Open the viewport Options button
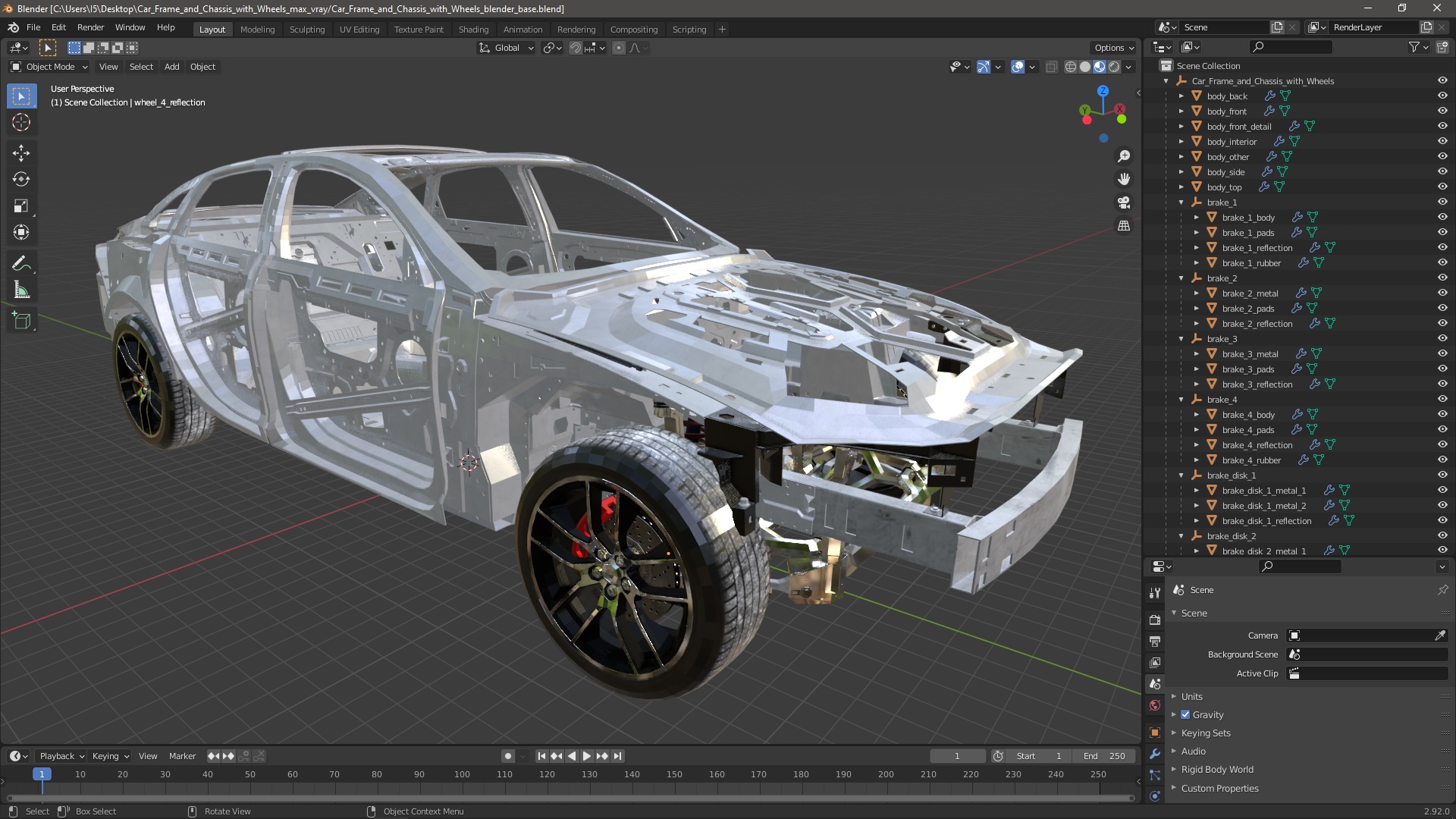1456x819 pixels. [x=1113, y=47]
